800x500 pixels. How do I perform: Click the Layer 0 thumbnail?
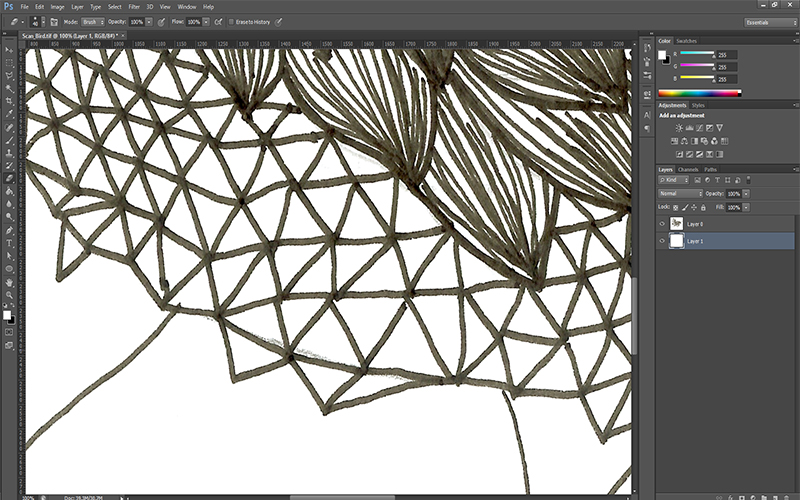678,224
